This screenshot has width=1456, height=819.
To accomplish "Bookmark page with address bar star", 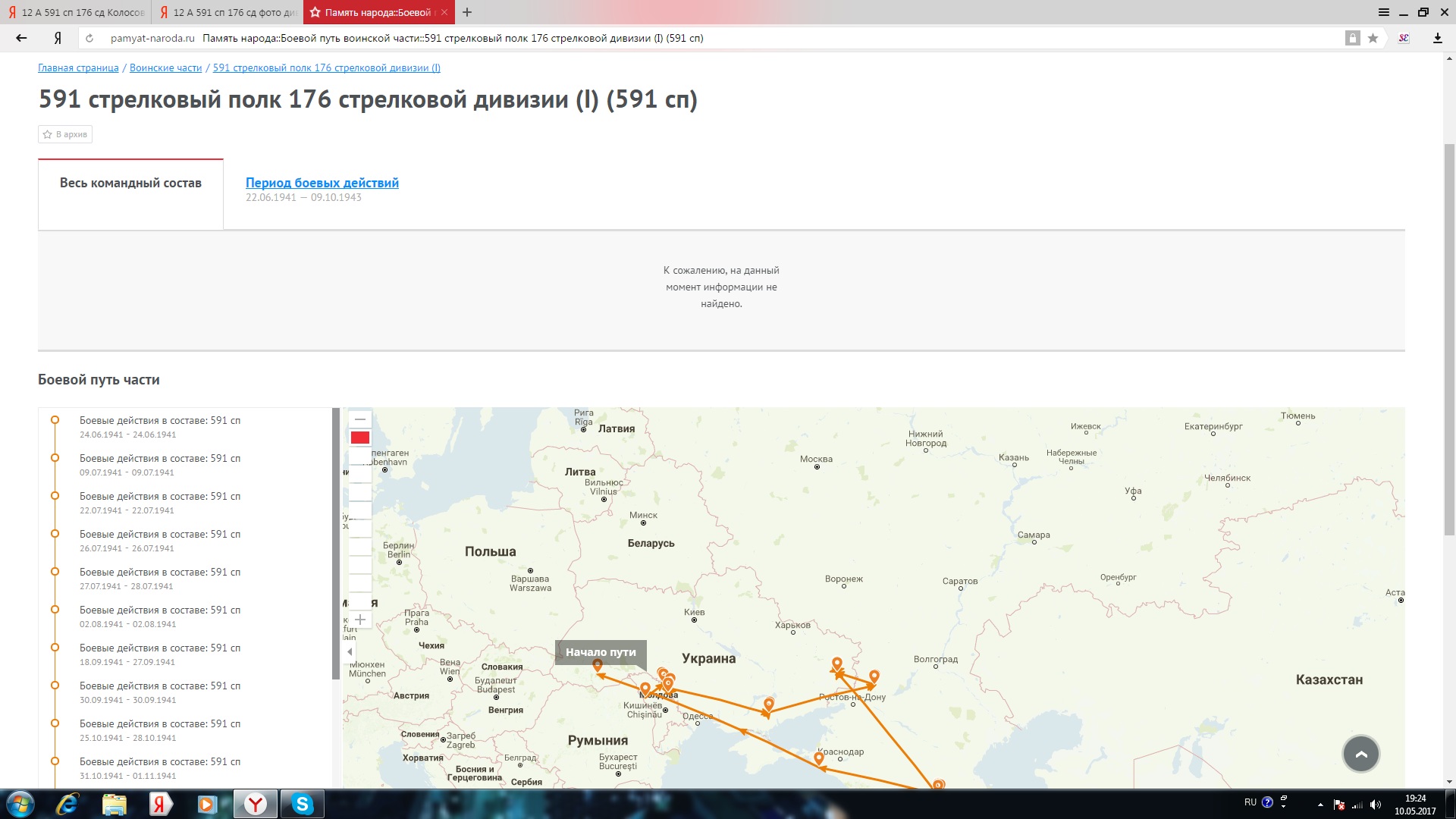I will (x=1373, y=38).
